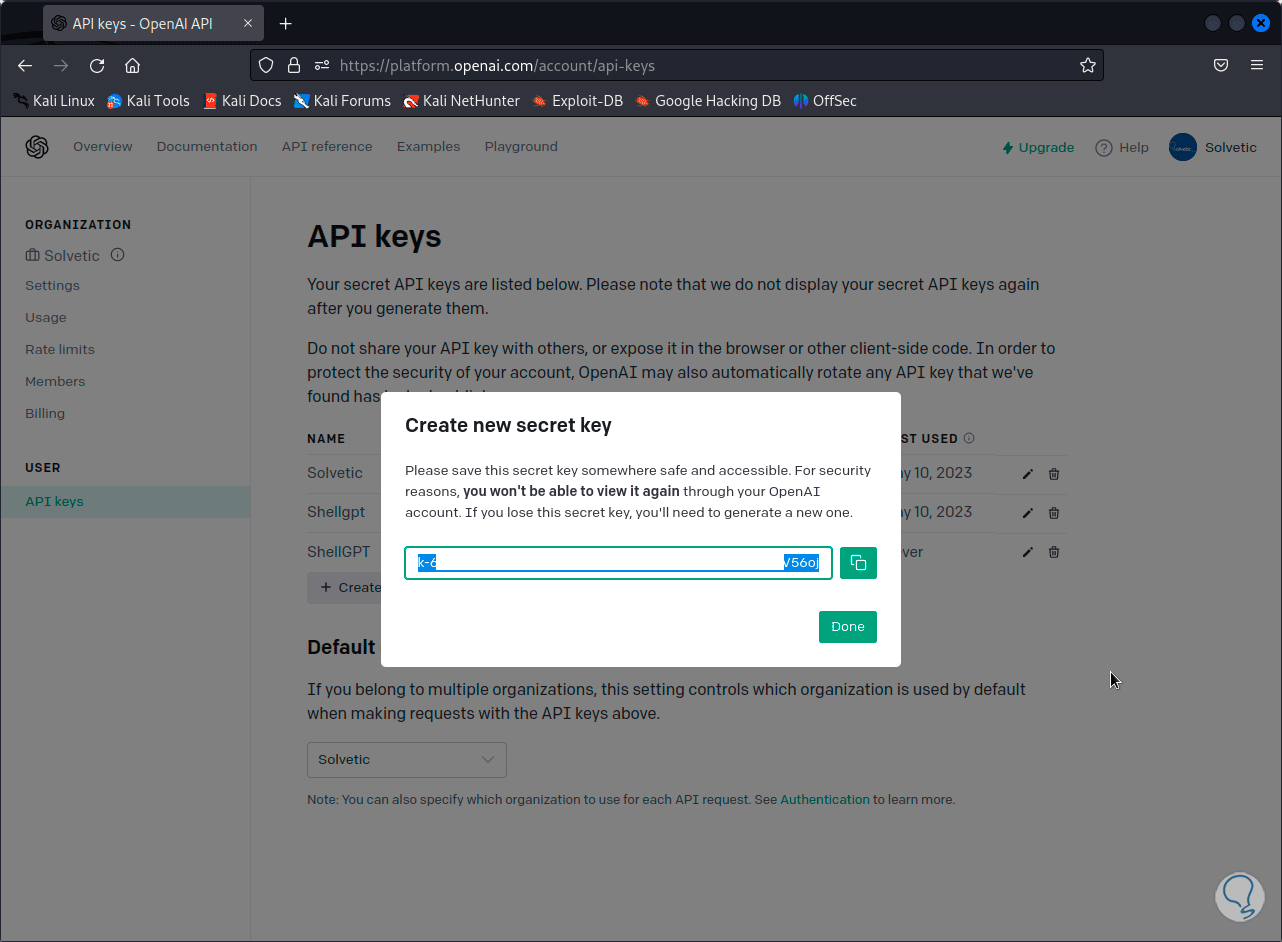Open the Kali Forums bookmark

point(342,101)
